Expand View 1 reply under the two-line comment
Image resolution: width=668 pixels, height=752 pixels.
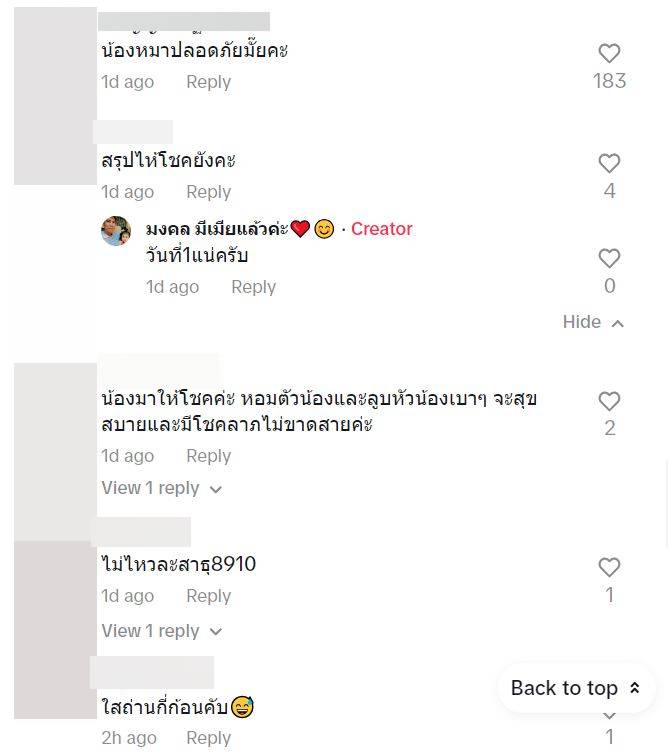click(x=160, y=488)
